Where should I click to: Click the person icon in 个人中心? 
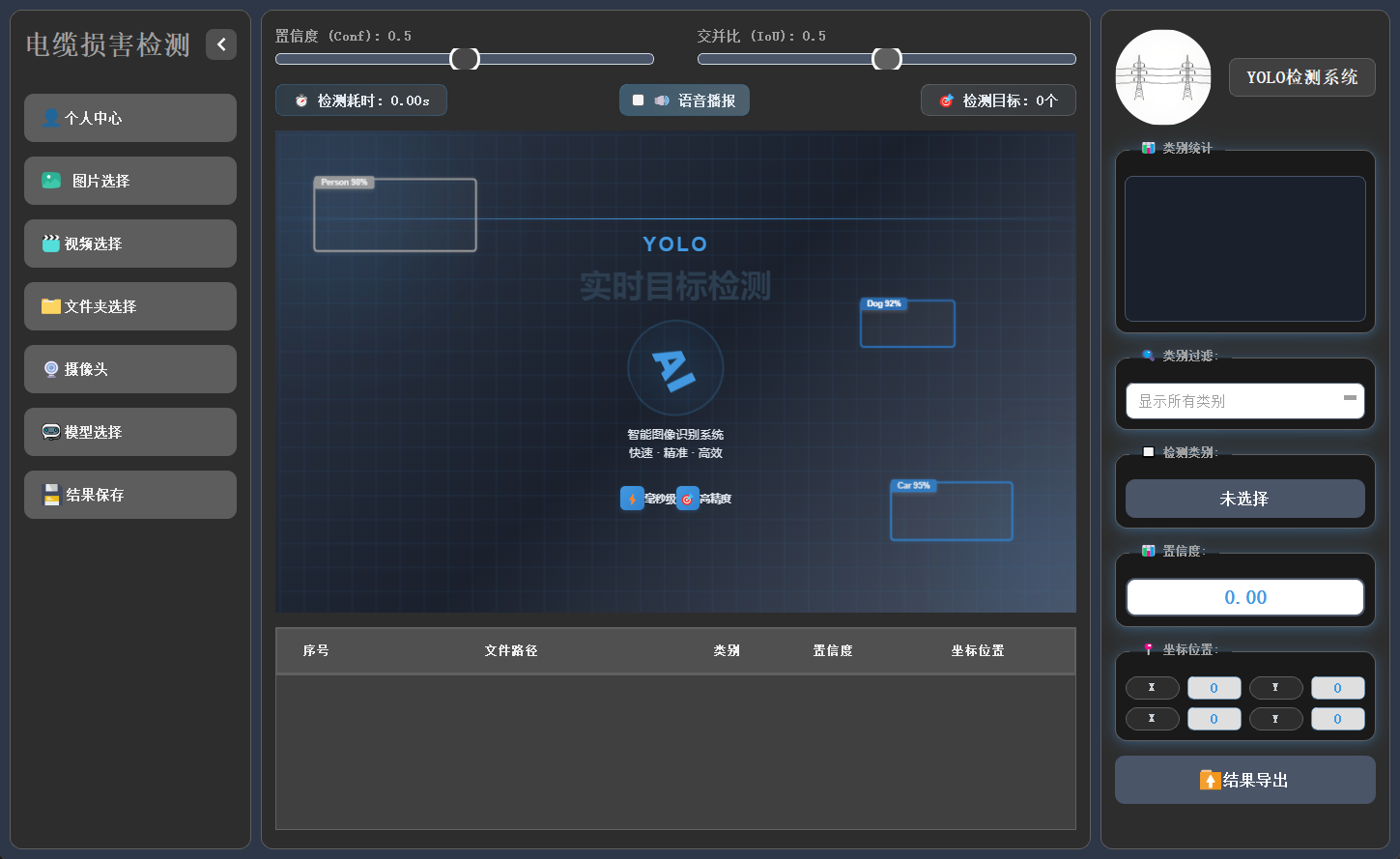pos(51,118)
